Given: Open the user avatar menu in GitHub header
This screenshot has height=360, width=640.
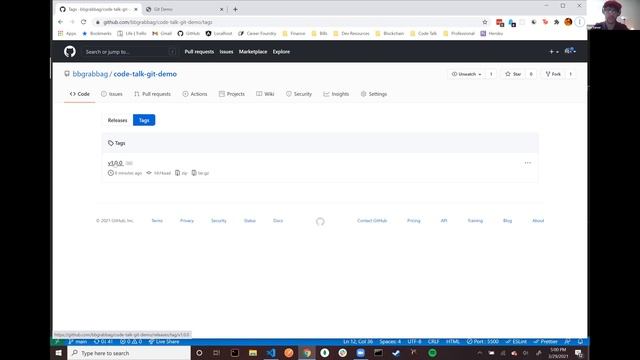Looking at the screenshot, I should [x=570, y=51].
